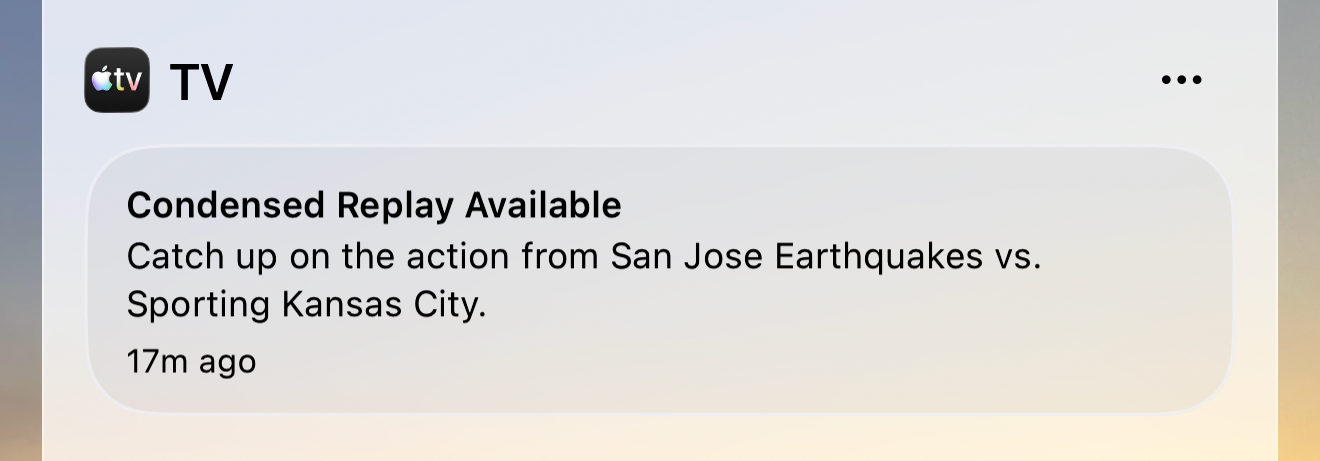Click the Apple TV app icon
1320x461 pixels.
click(117, 80)
